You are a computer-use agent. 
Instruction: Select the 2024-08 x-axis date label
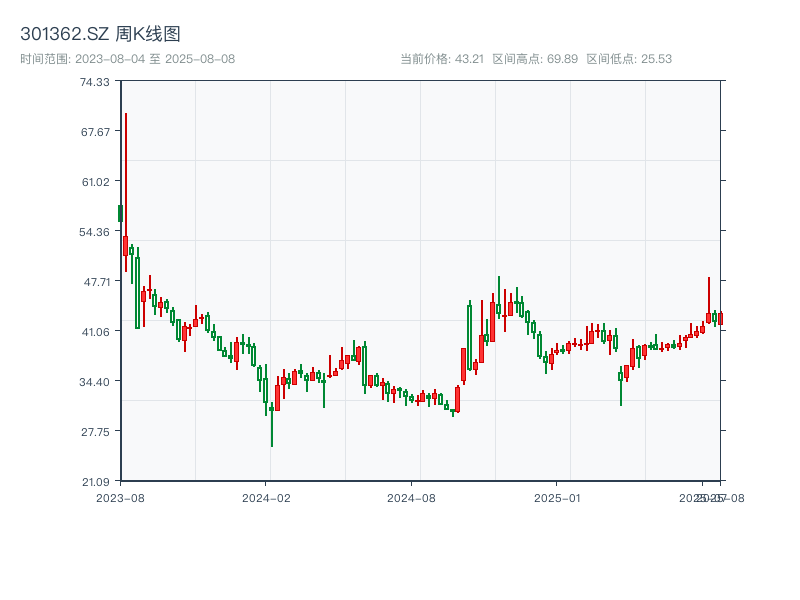pyautogui.click(x=412, y=497)
